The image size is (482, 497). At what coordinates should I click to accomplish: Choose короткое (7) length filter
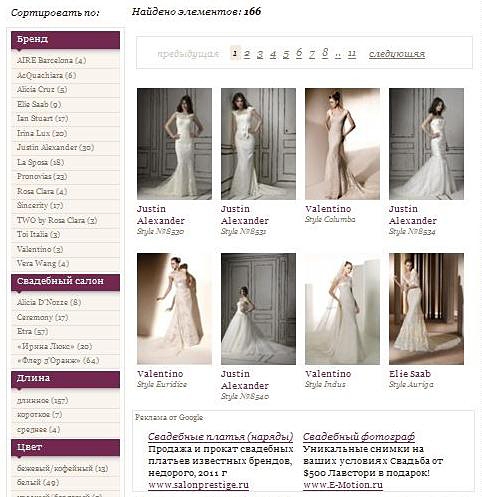coord(39,414)
